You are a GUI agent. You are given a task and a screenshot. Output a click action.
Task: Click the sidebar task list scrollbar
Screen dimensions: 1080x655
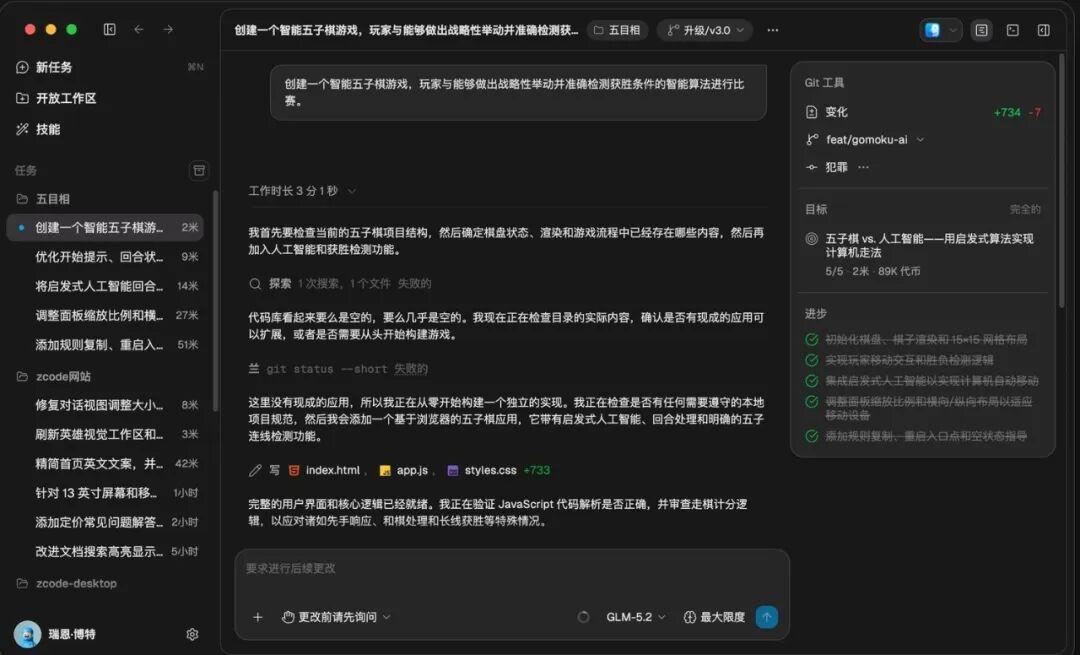tap(215, 301)
